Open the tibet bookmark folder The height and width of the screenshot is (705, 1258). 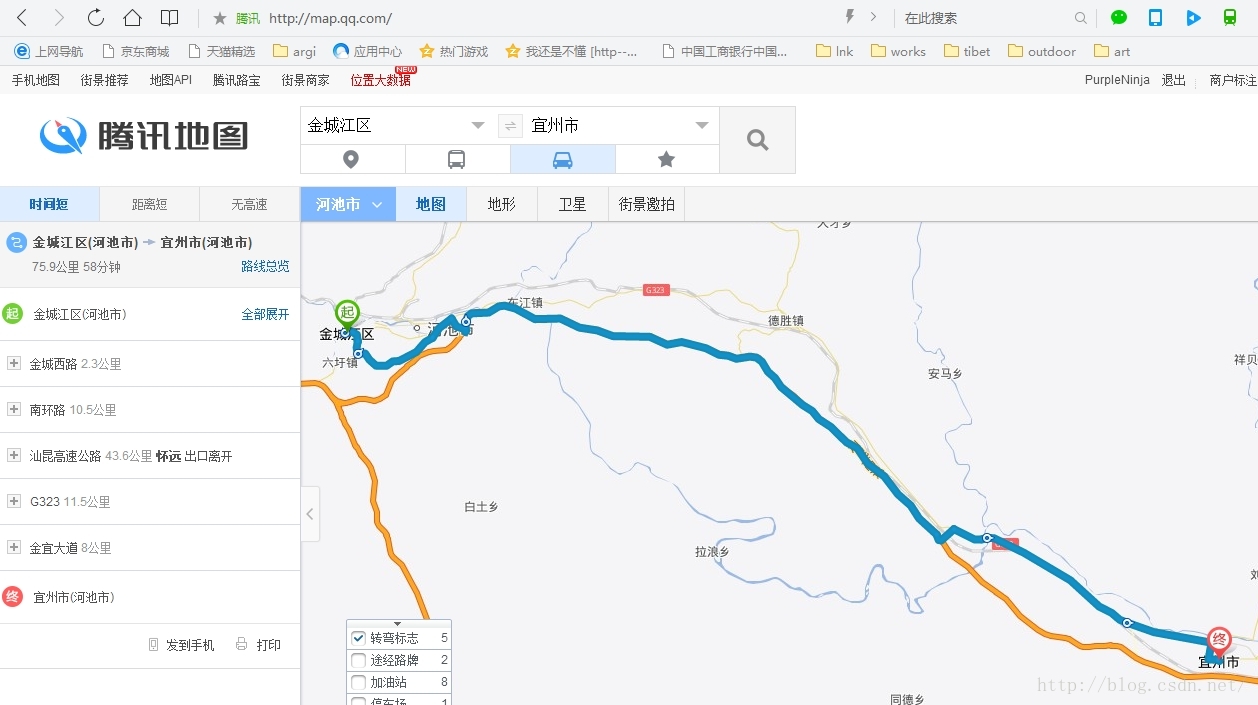coord(968,51)
